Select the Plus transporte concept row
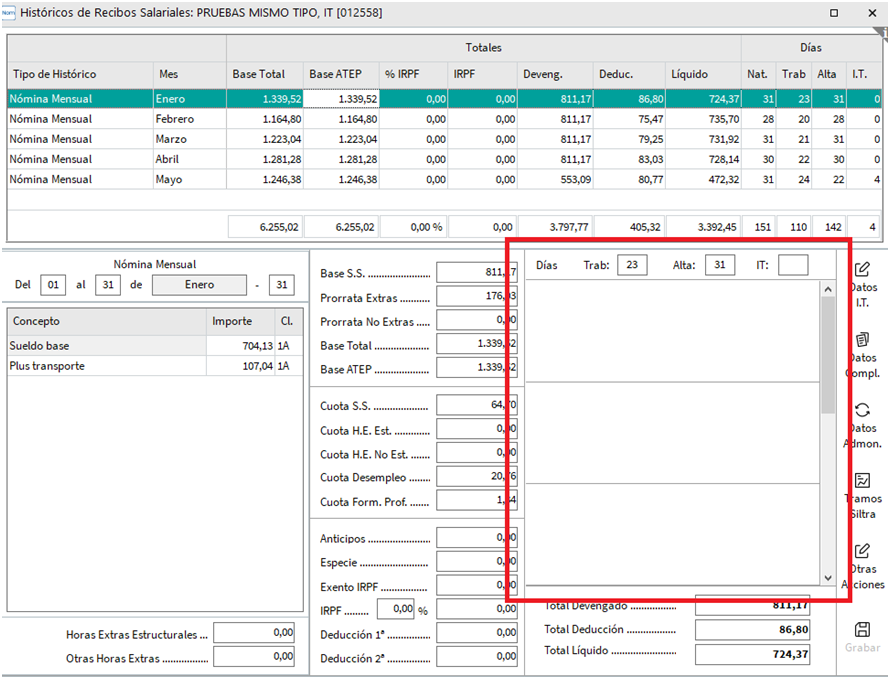890x679 pixels. tap(105, 366)
